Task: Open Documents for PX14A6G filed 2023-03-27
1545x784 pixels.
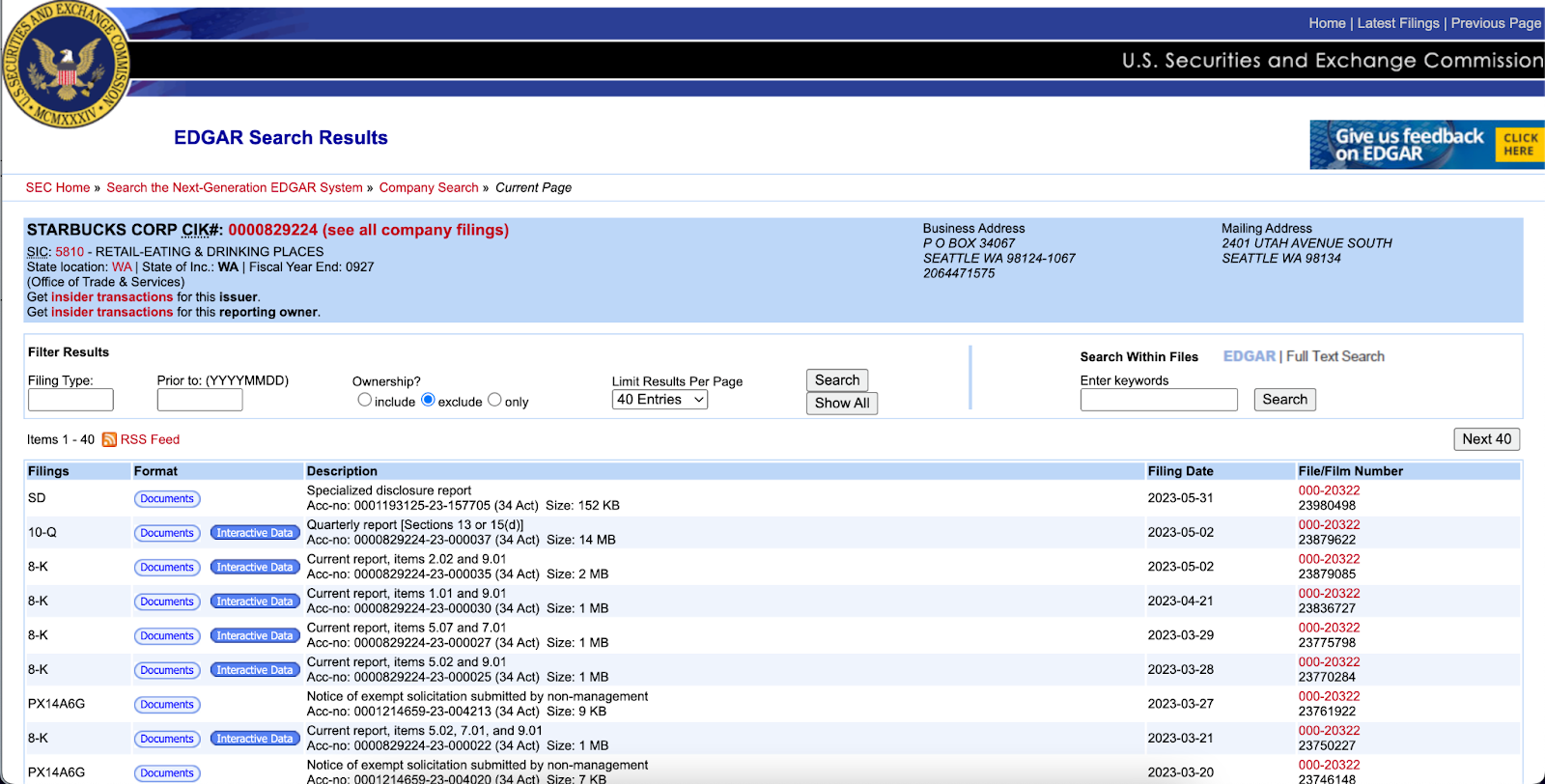Action: point(167,705)
